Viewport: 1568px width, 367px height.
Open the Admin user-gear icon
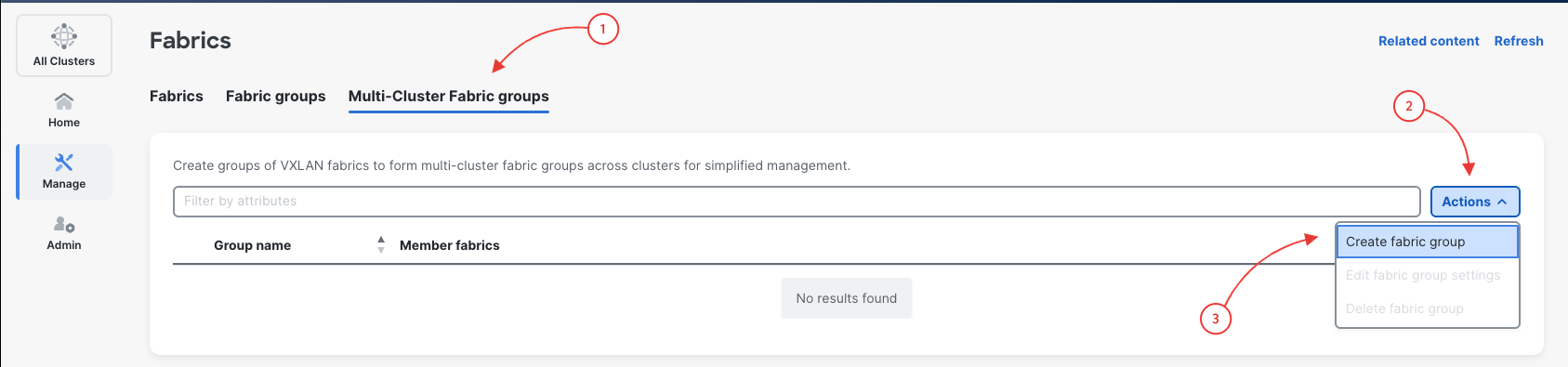click(64, 224)
